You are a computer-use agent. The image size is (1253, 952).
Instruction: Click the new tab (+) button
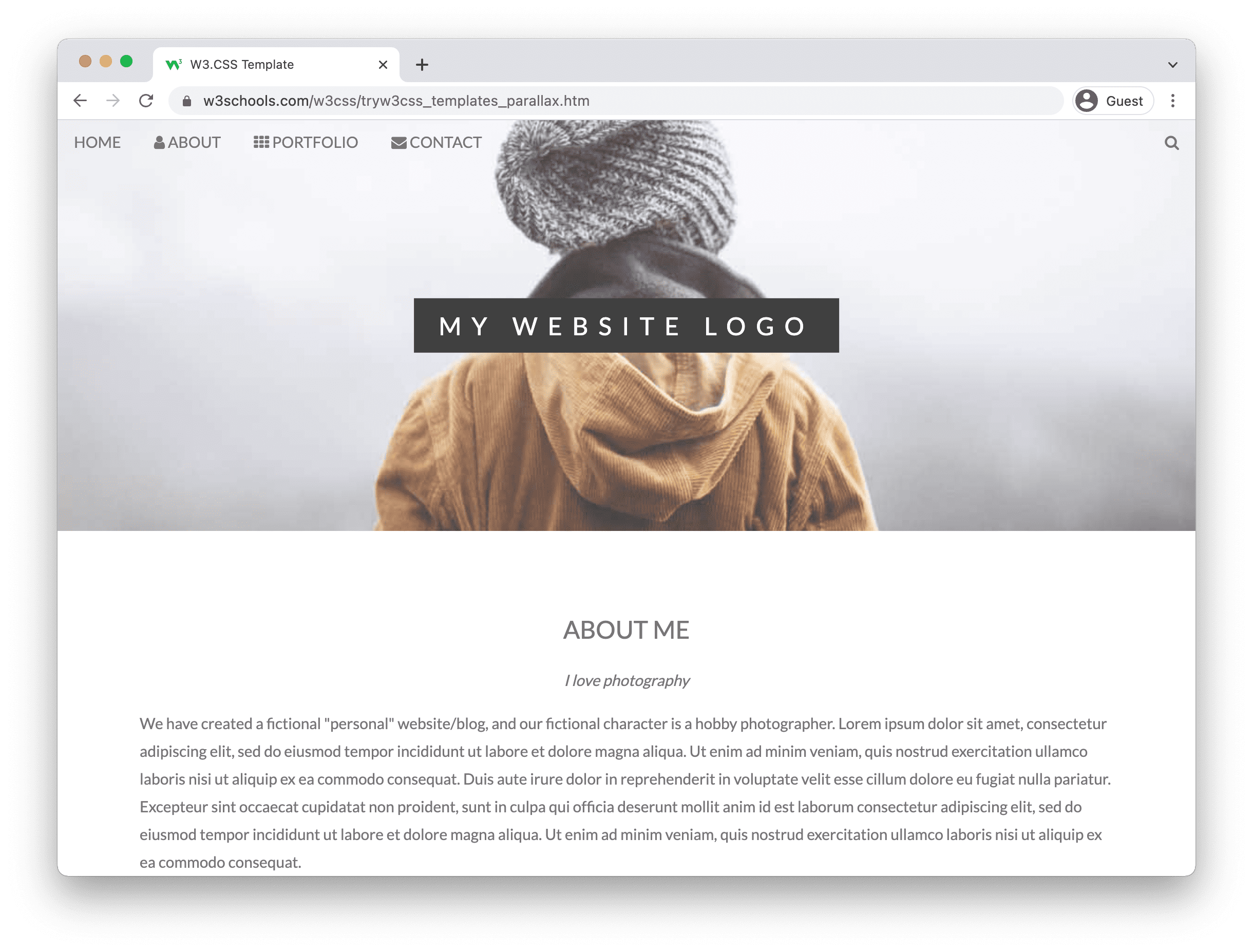pos(421,63)
